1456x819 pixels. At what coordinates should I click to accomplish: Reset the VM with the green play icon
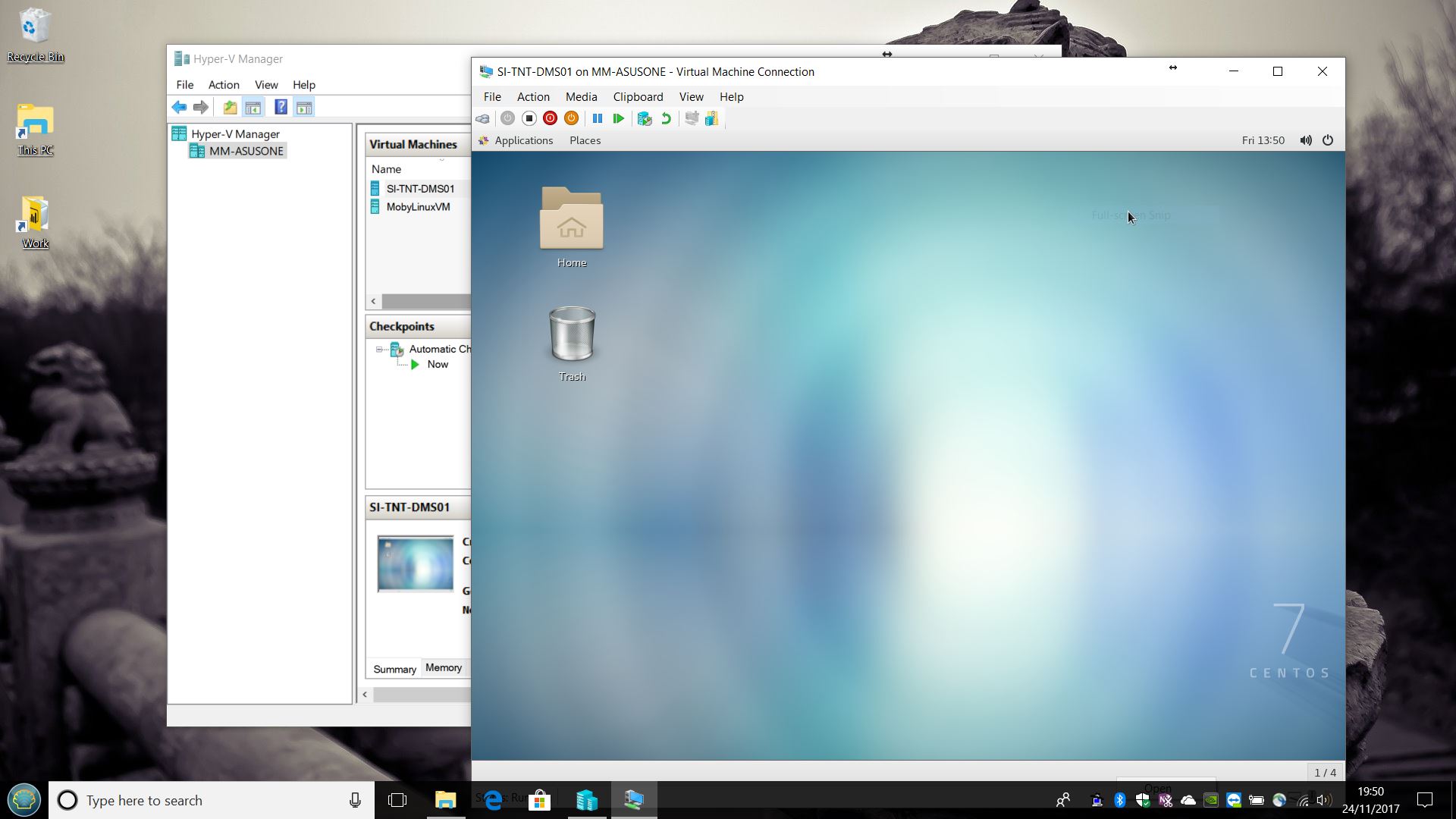click(619, 118)
